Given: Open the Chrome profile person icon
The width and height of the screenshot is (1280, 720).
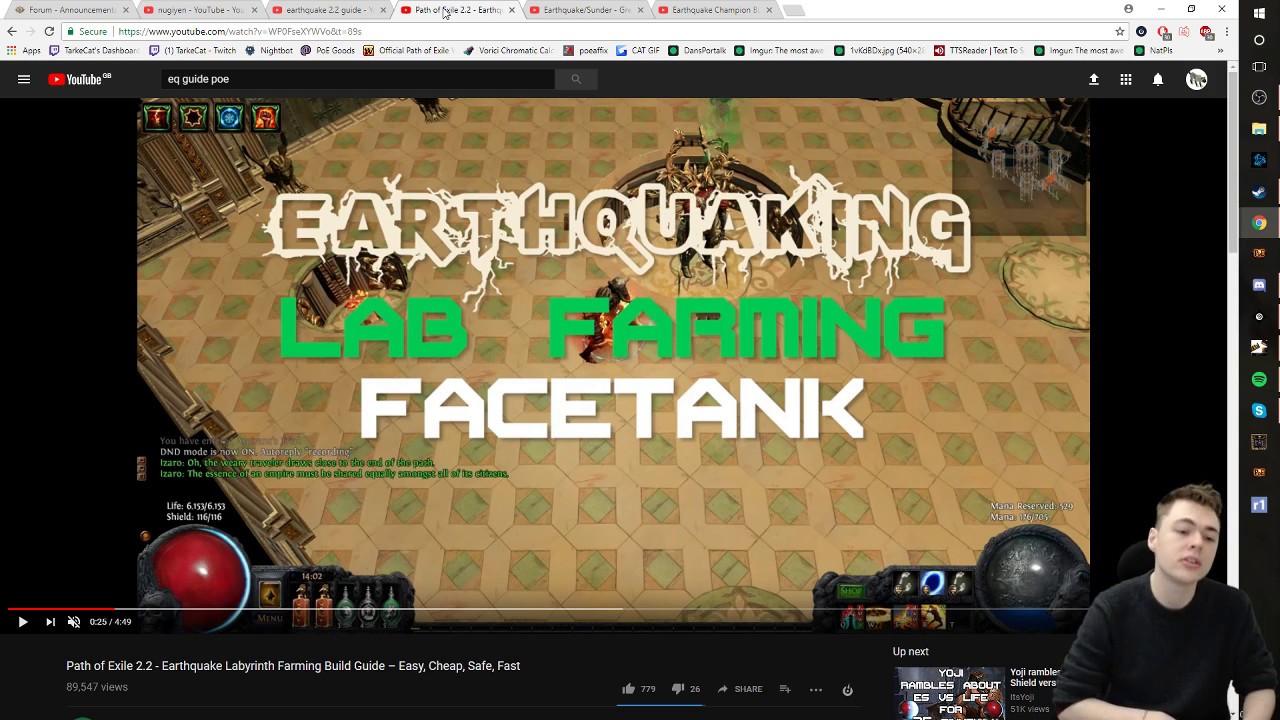Looking at the screenshot, I should pos(1129,9).
